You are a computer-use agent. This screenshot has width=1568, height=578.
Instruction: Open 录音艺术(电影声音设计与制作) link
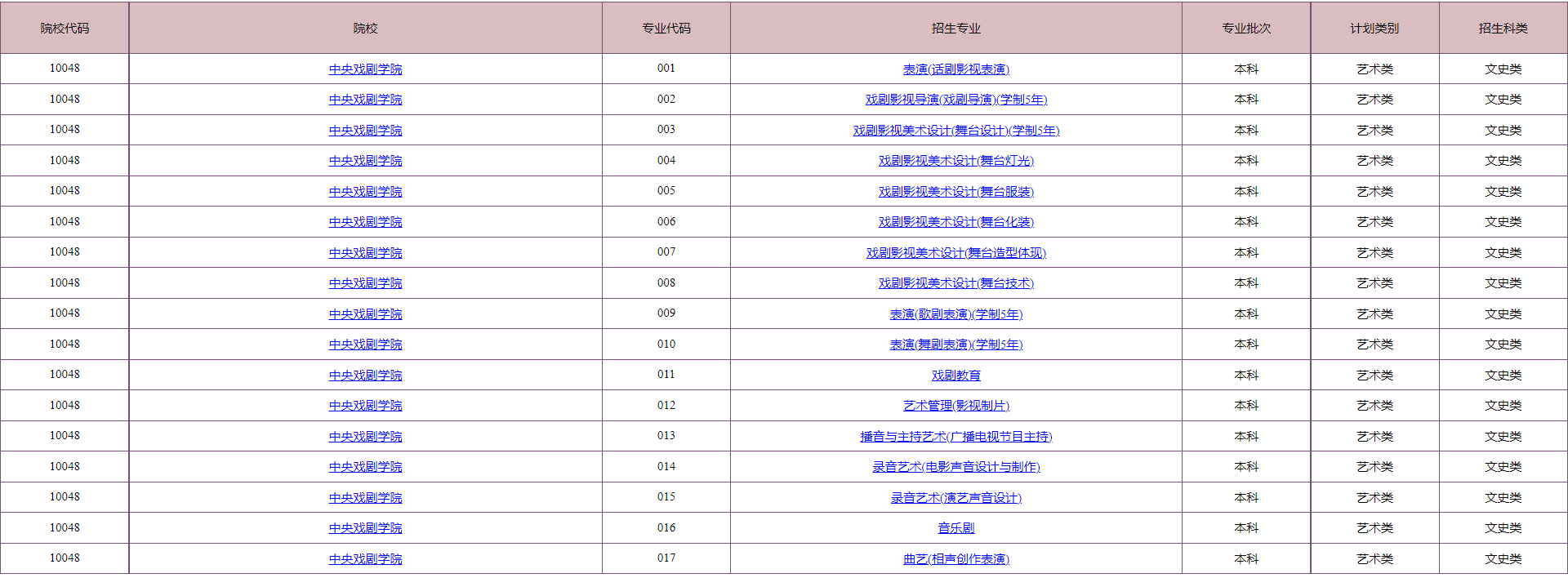click(x=955, y=467)
